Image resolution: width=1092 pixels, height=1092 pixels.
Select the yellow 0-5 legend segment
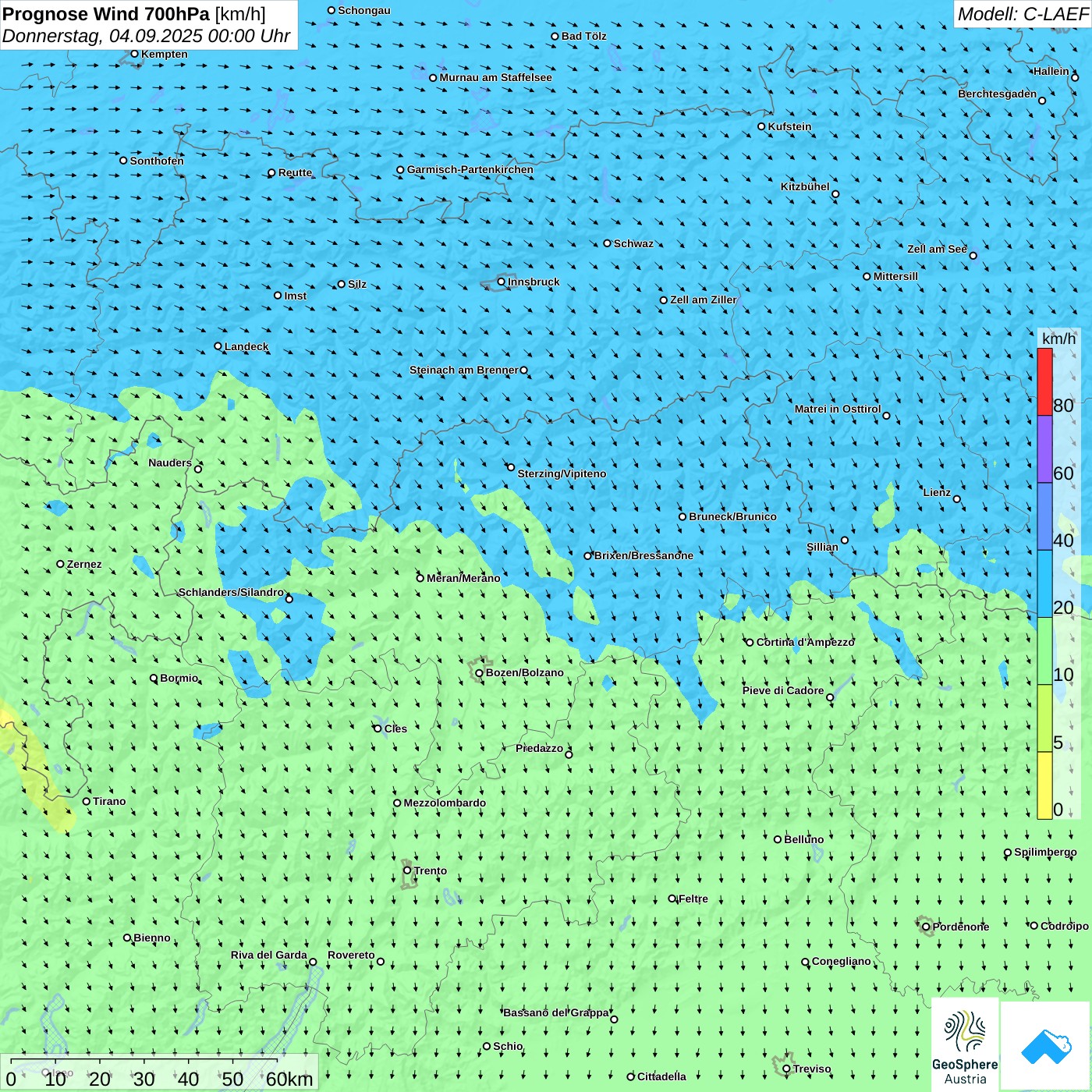[1044, 785]
